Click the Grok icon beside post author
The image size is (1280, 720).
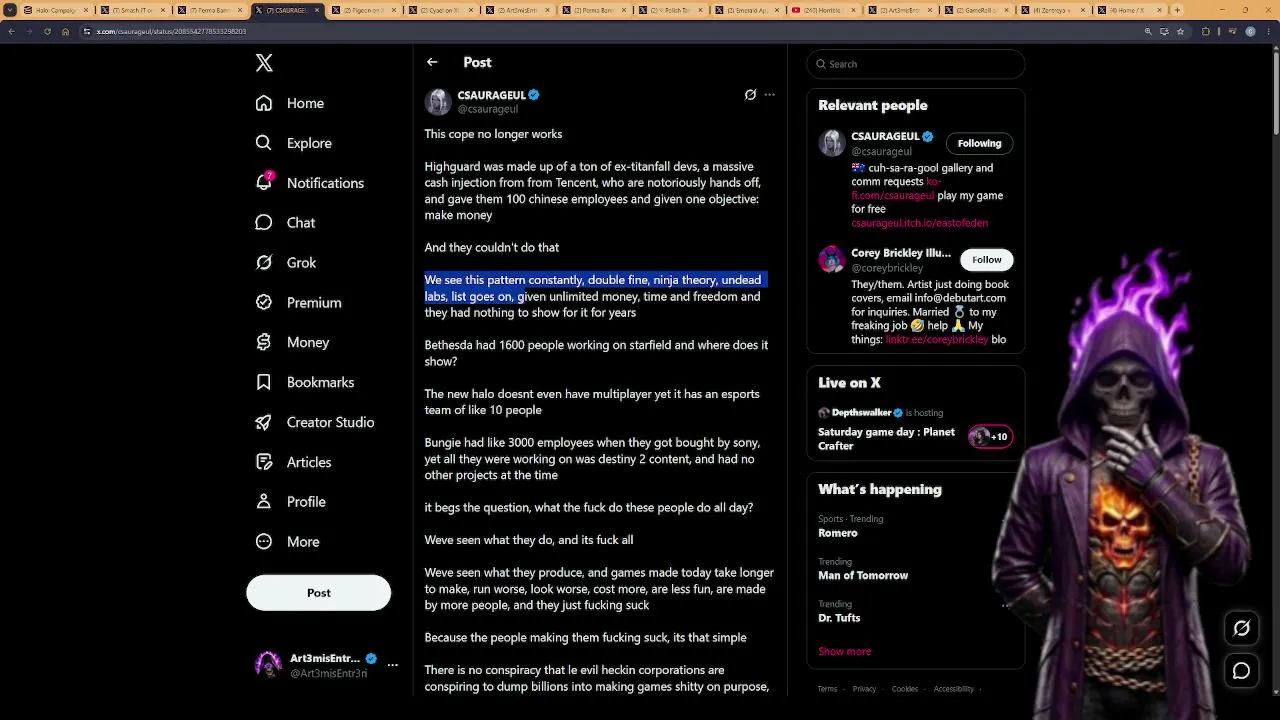750,95
